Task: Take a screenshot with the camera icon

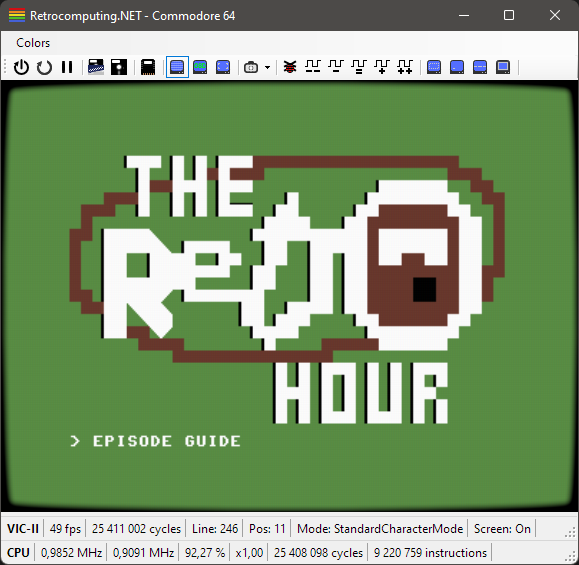Action: [x=251, y=68]
